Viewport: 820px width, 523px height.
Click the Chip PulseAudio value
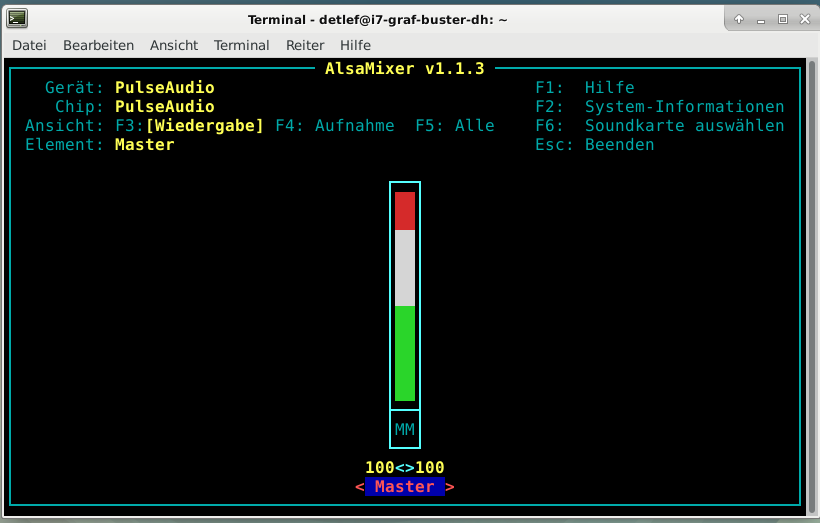165,107
